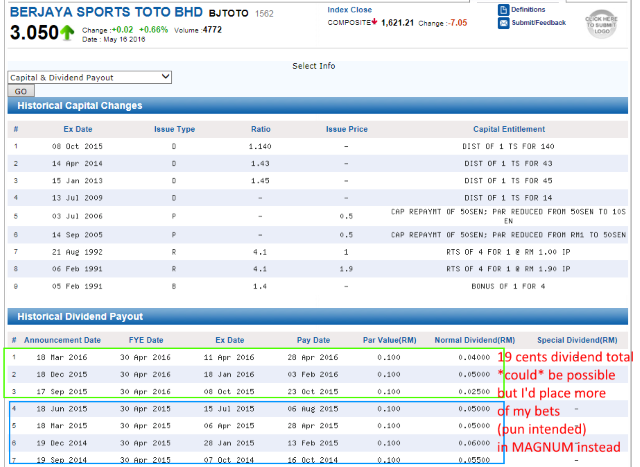This screenshot has width=640, height=467.
Task: Open the Definitions document icon
Action: [503, 10]
